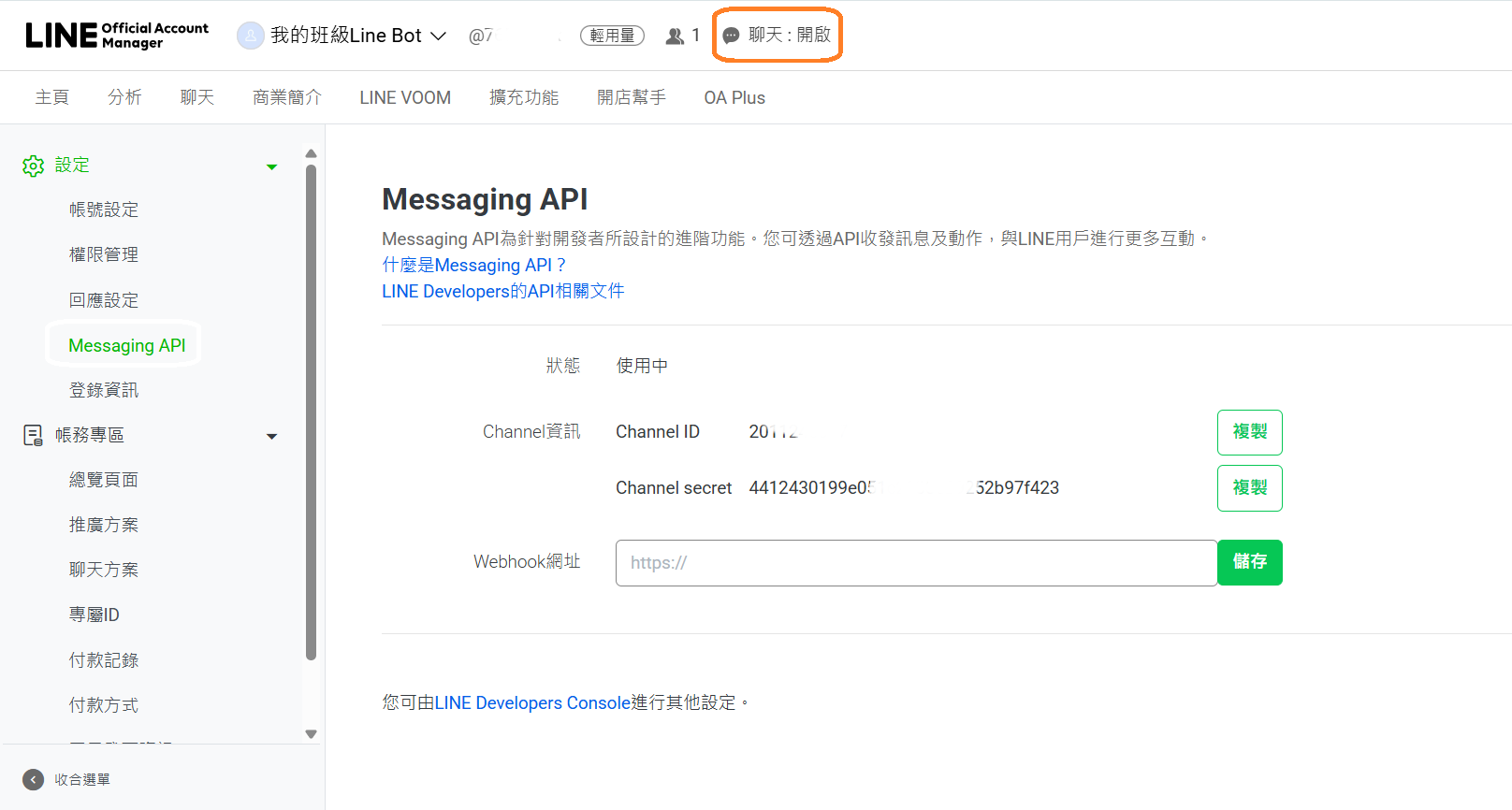The height and width of the screenshot is (810, 1512).
Task: Collapse the 帳務專區 section arrow
Action: coord(272,437)
